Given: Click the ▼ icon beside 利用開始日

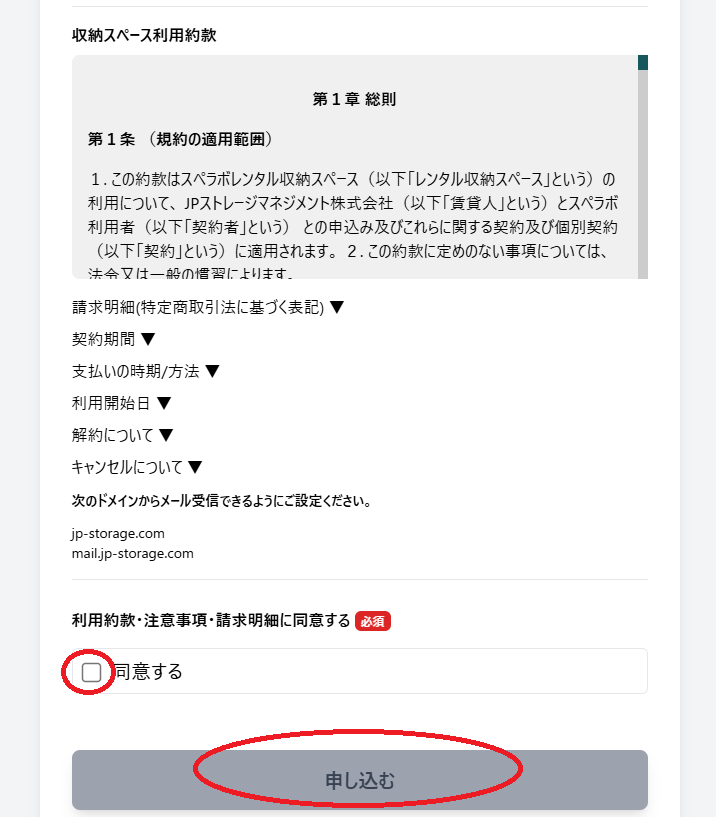Looking at the screenshot, I should (164, 403).
